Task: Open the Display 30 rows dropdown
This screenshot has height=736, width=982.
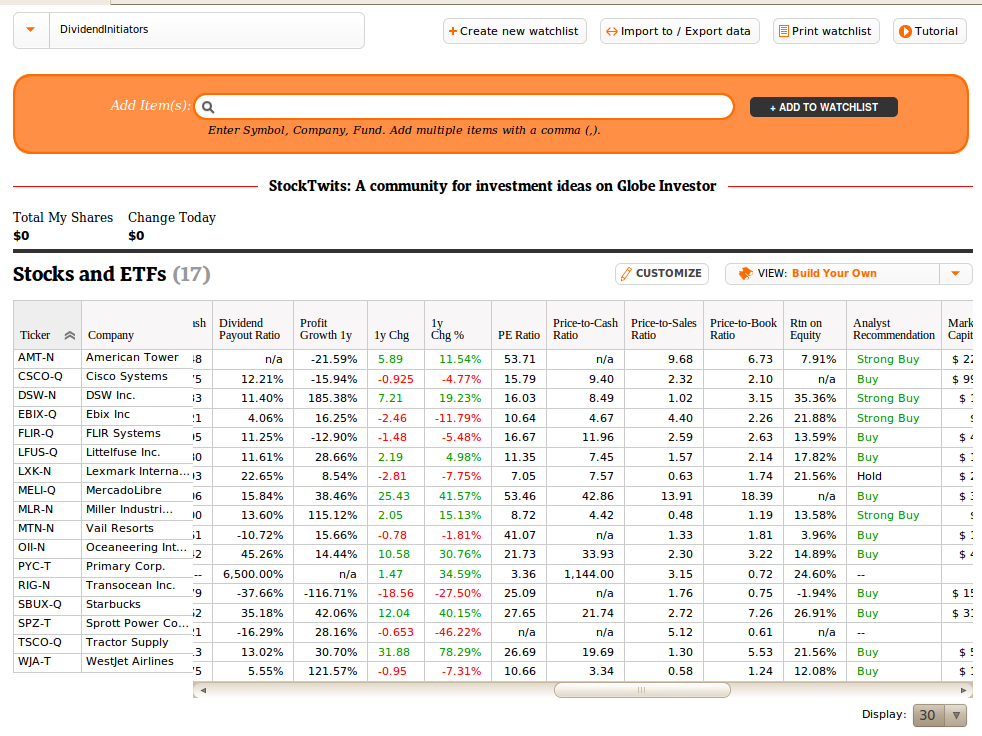Action: 939,715
